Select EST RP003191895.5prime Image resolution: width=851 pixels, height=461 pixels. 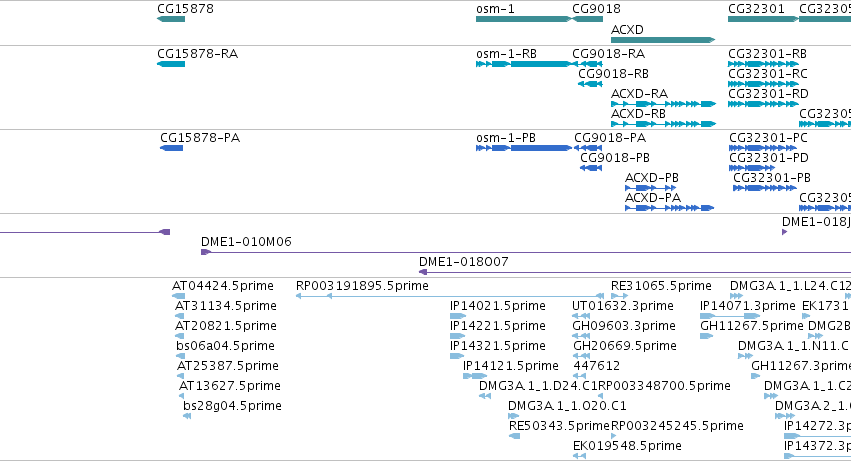[x=450, y=296]
